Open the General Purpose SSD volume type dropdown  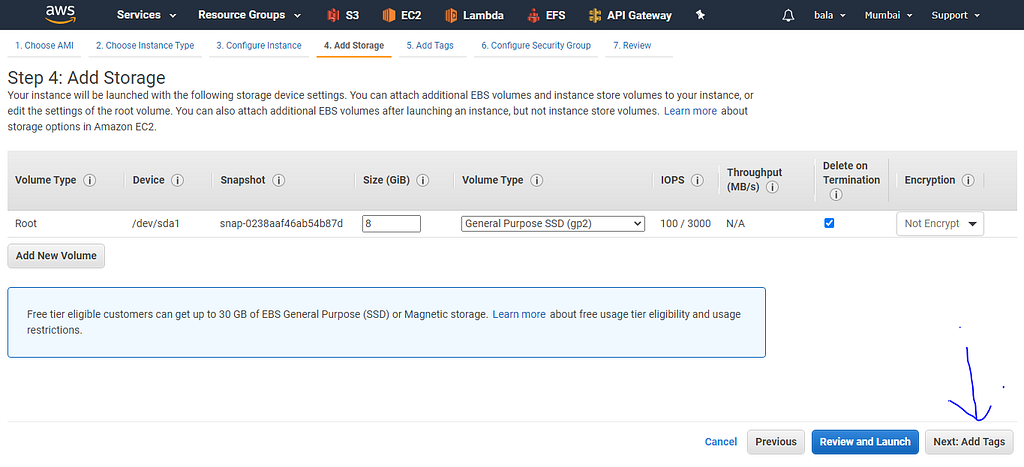pyautogui.click(x=553, y=223)
